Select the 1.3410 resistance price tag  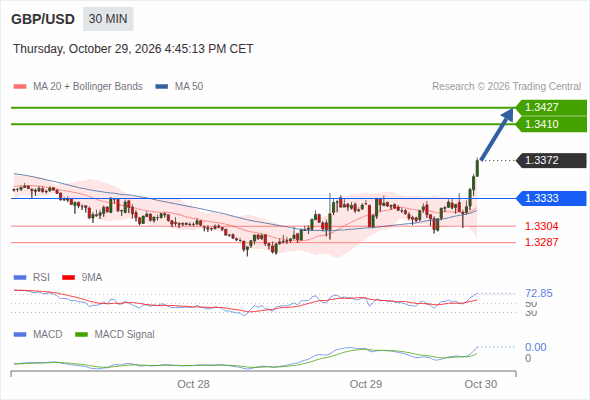551,124
